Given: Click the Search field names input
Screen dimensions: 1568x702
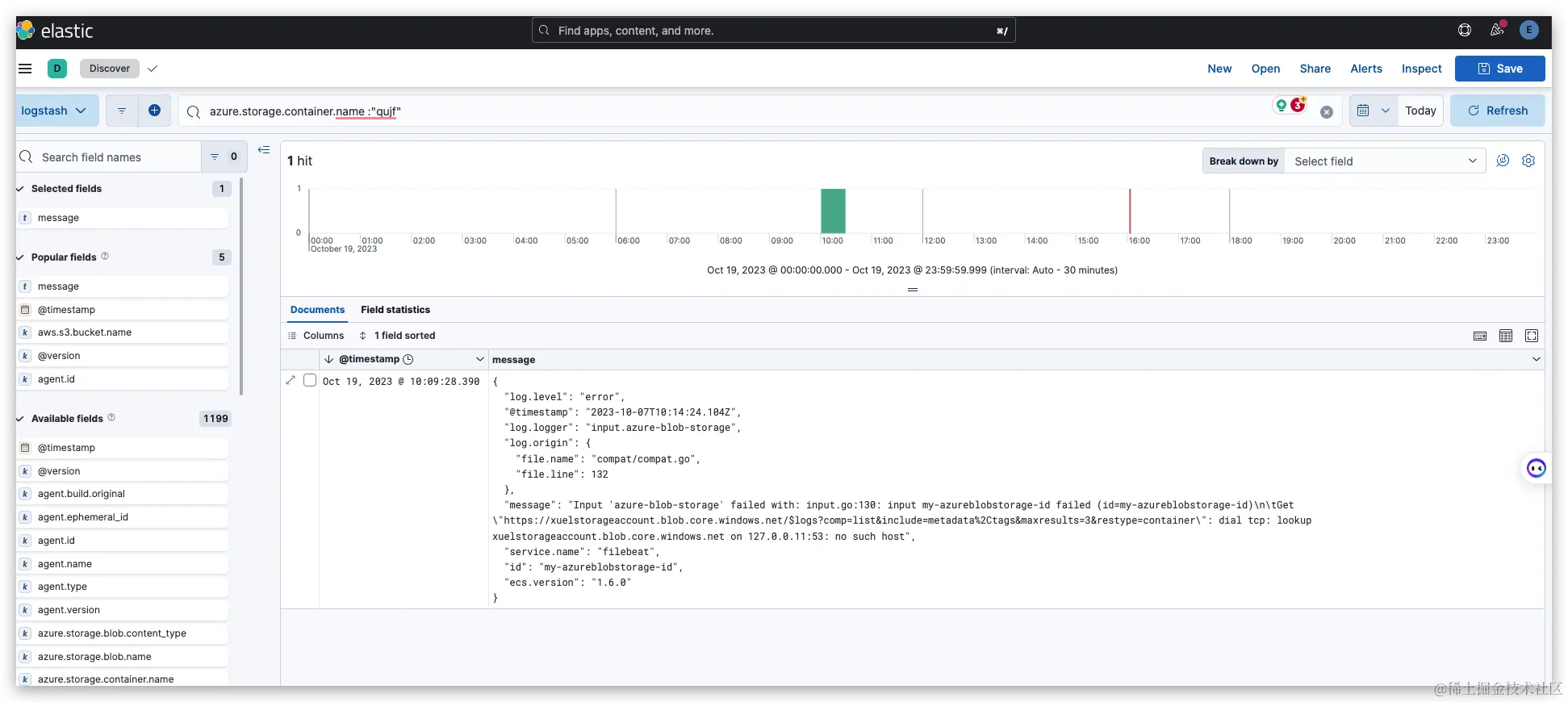Looking at the screenshot, I should (109, 157).
